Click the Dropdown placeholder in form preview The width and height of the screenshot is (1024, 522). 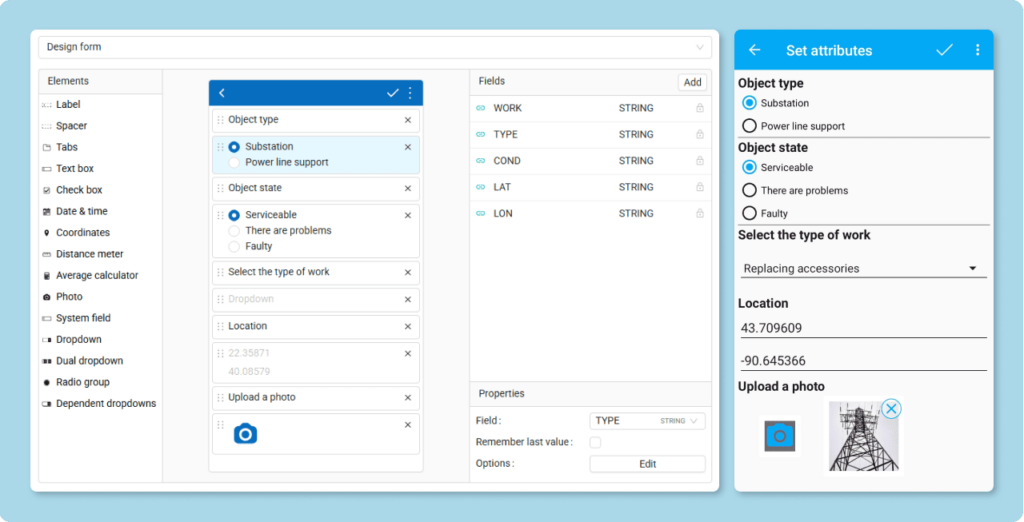click(315, 300)
